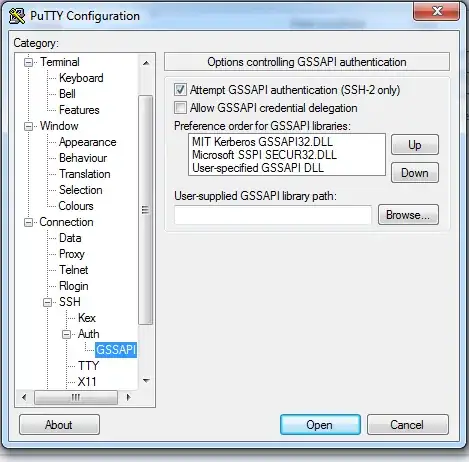
Task: Select the Terminal category label
Action: pos(60,62)
